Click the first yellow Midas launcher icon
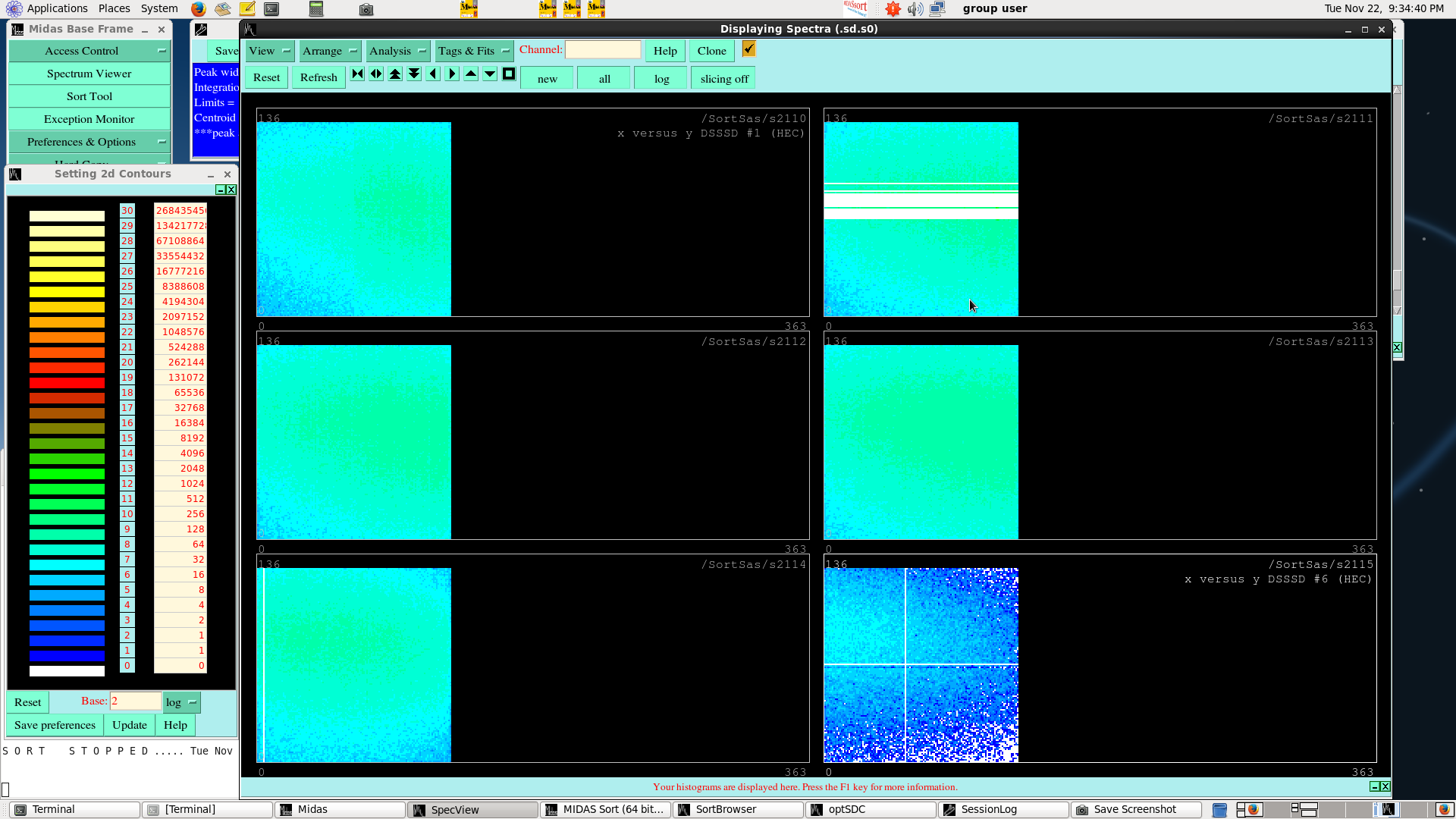This screenshot has width=1456, height=819. [x=469, y=9]
